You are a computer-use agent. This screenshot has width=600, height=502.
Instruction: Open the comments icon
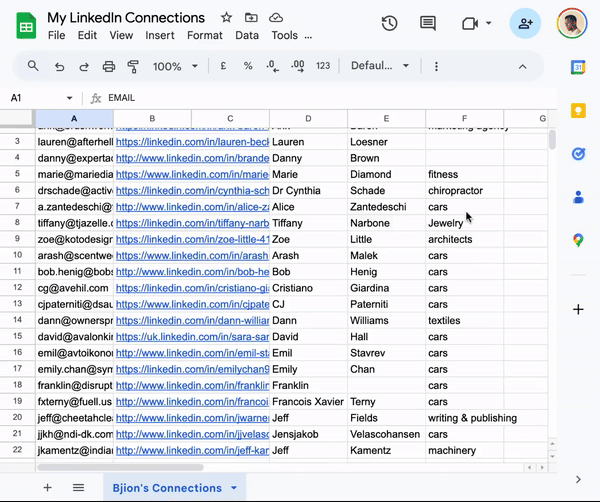[x=427, y=23]
